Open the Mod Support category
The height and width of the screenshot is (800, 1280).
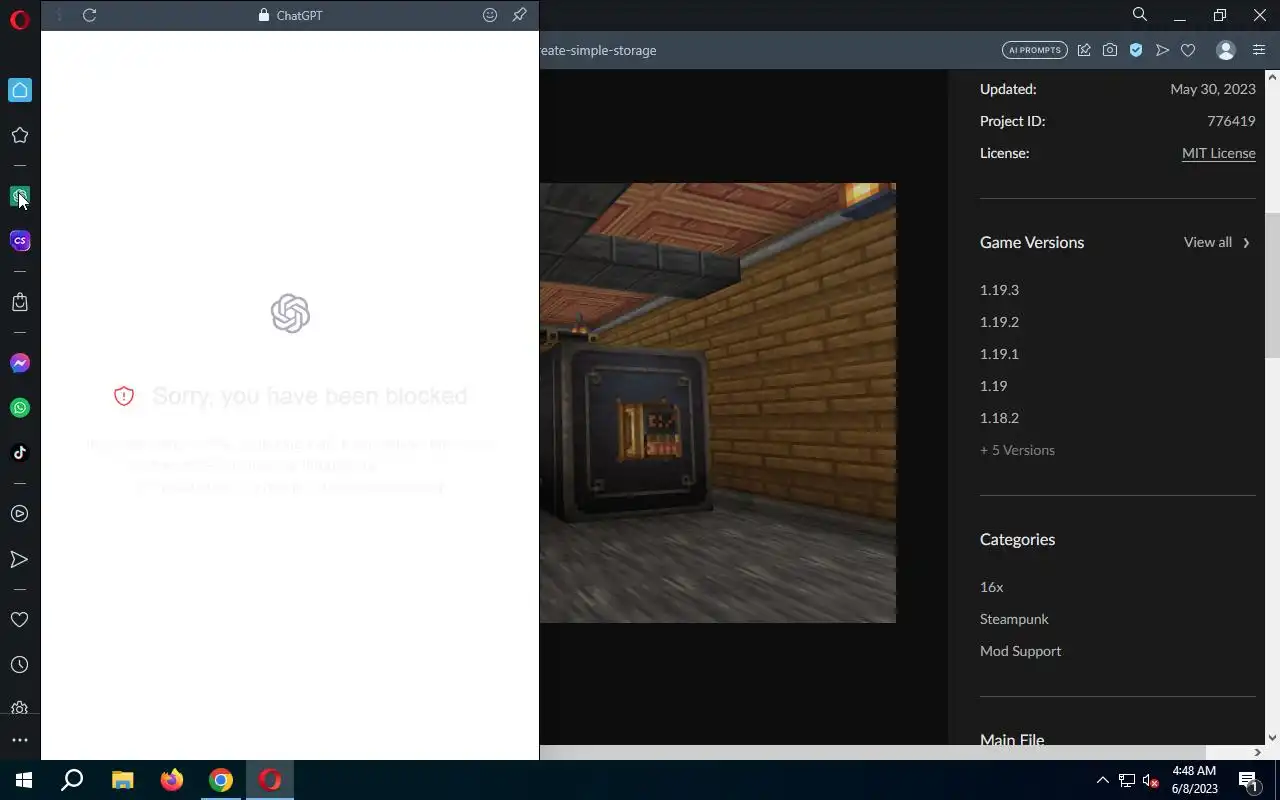click(x=1020, y=651)
